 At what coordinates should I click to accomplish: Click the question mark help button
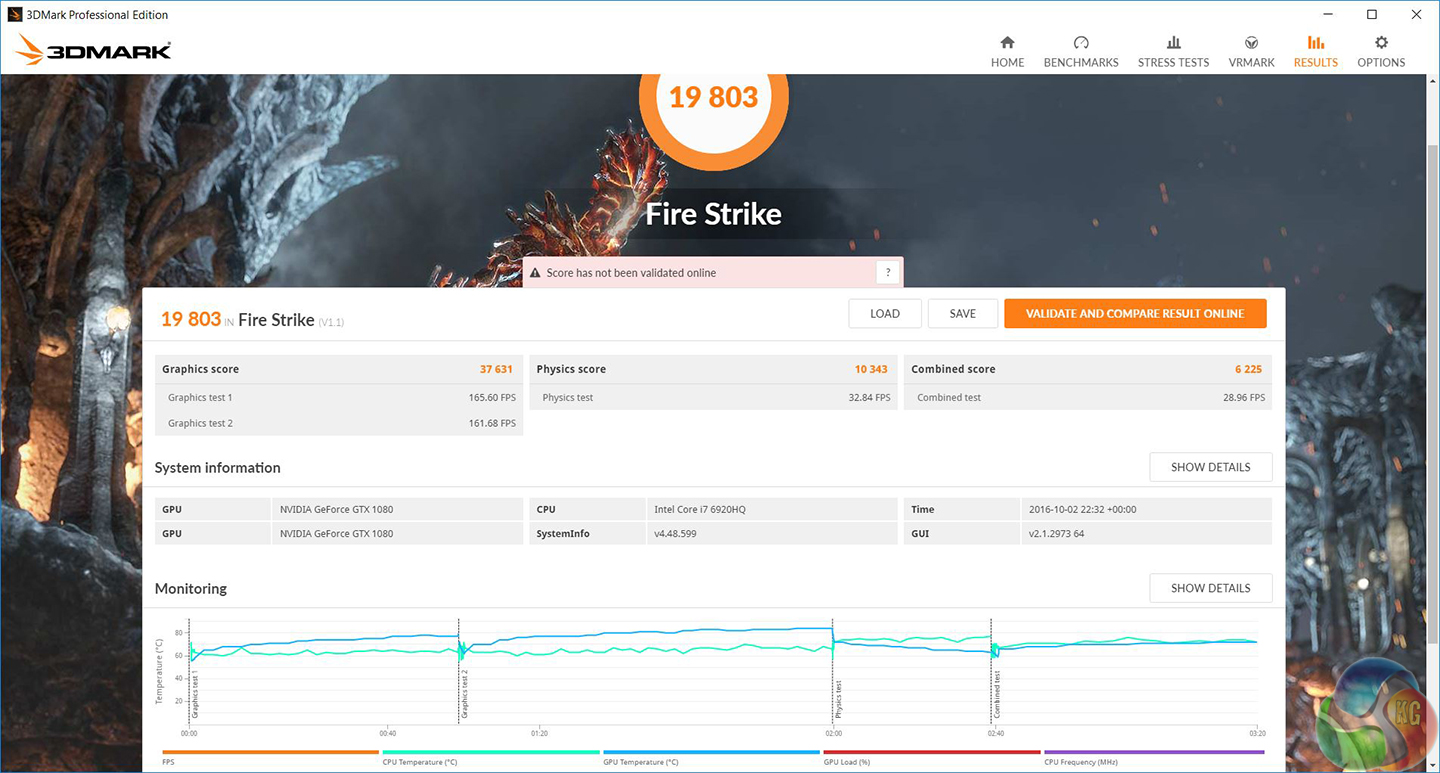(x=887, y=273)
